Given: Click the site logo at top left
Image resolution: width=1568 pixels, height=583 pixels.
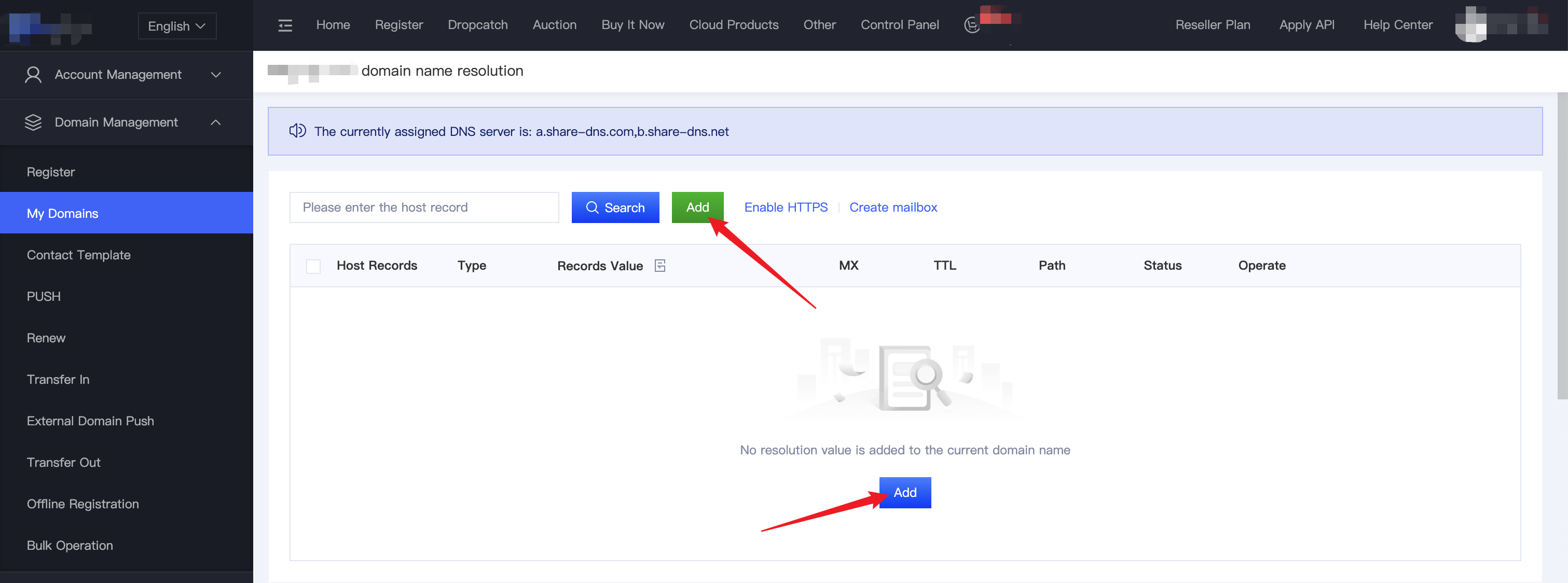Looking at the screenshot, I should [x=49, y=27].
